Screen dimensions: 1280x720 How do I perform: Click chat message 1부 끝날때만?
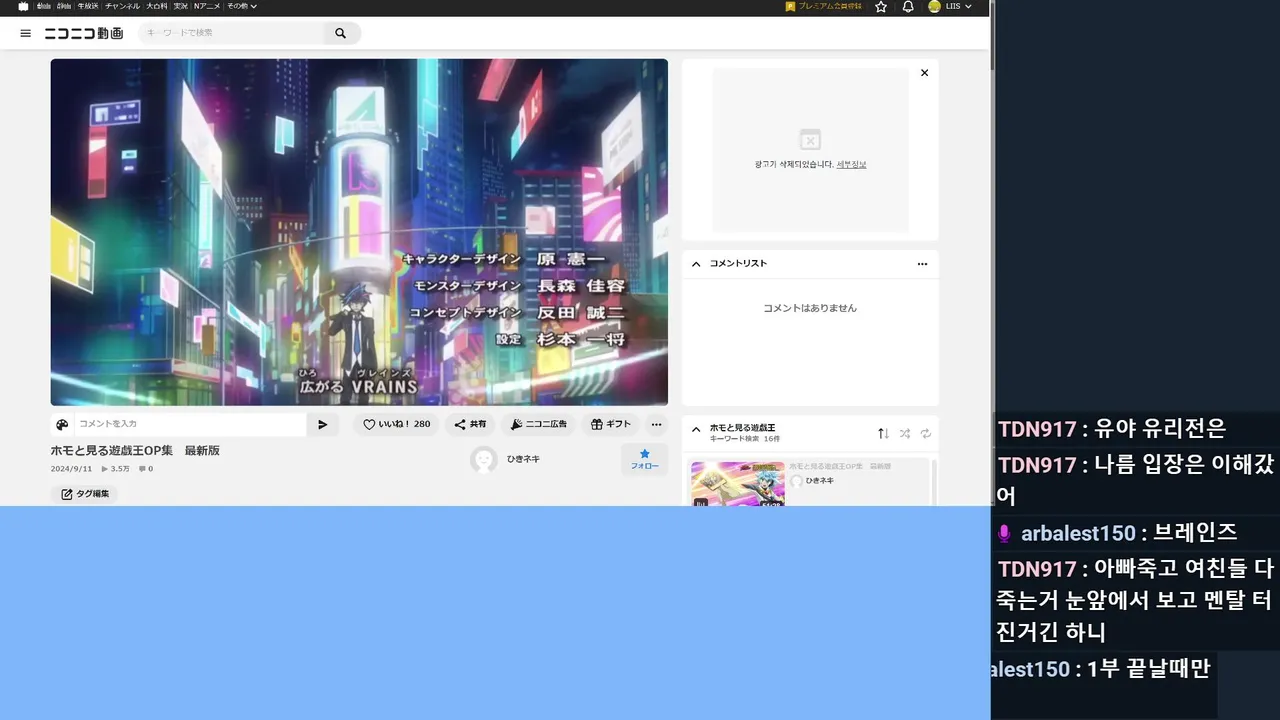[x=1148, y=669]
